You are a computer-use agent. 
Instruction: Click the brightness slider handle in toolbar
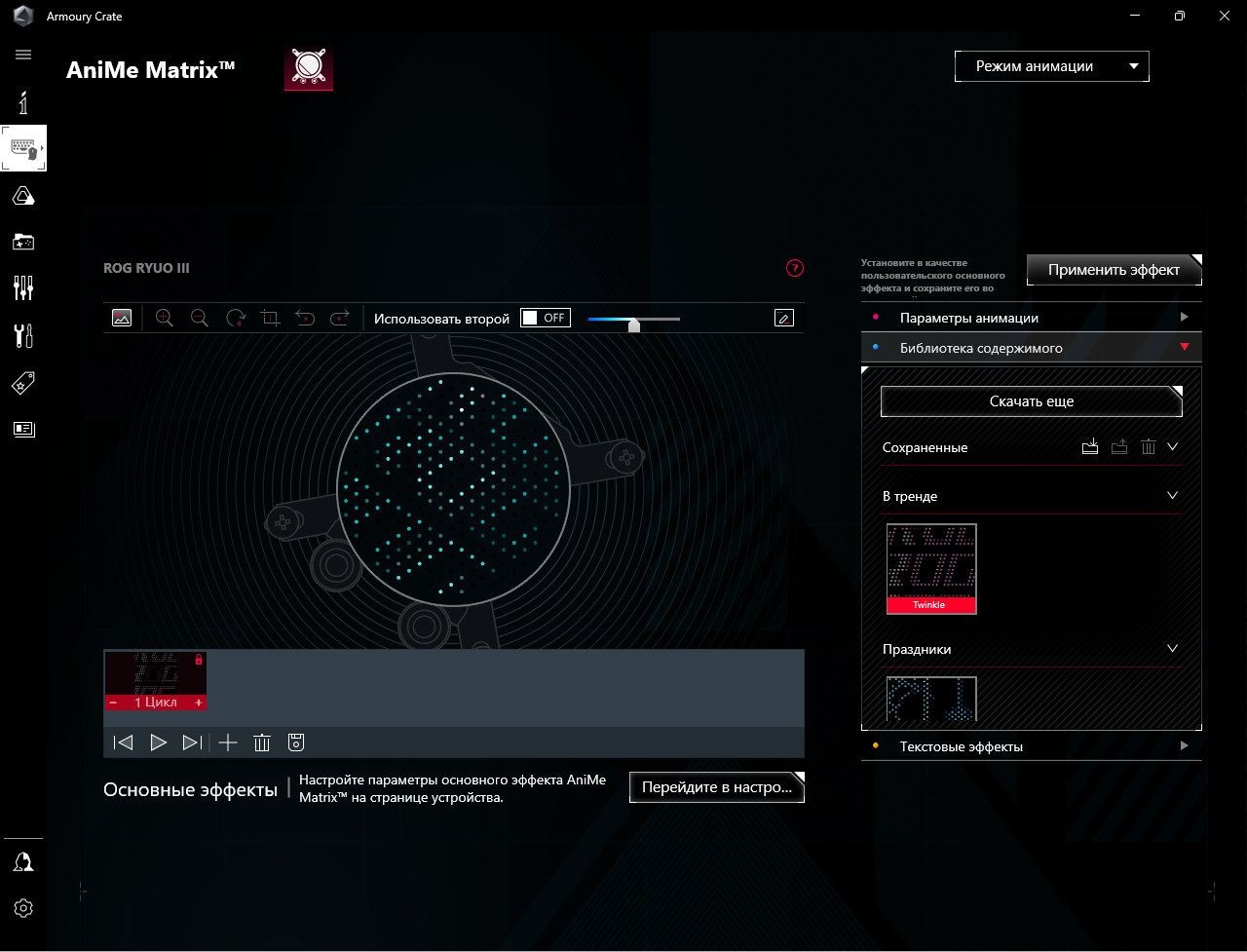634,325
